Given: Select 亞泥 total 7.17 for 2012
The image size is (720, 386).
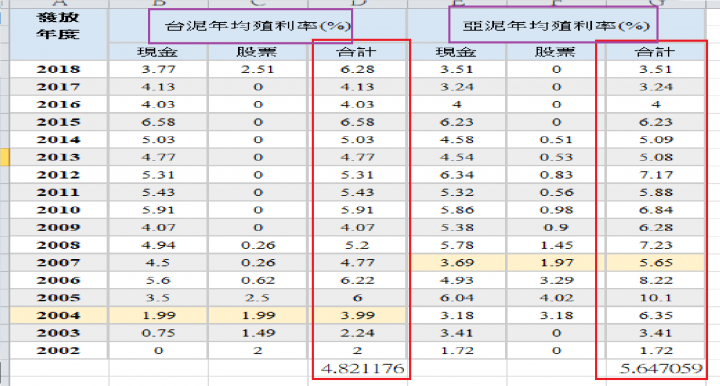Looking at the screenshot, I should coord(656,175).
